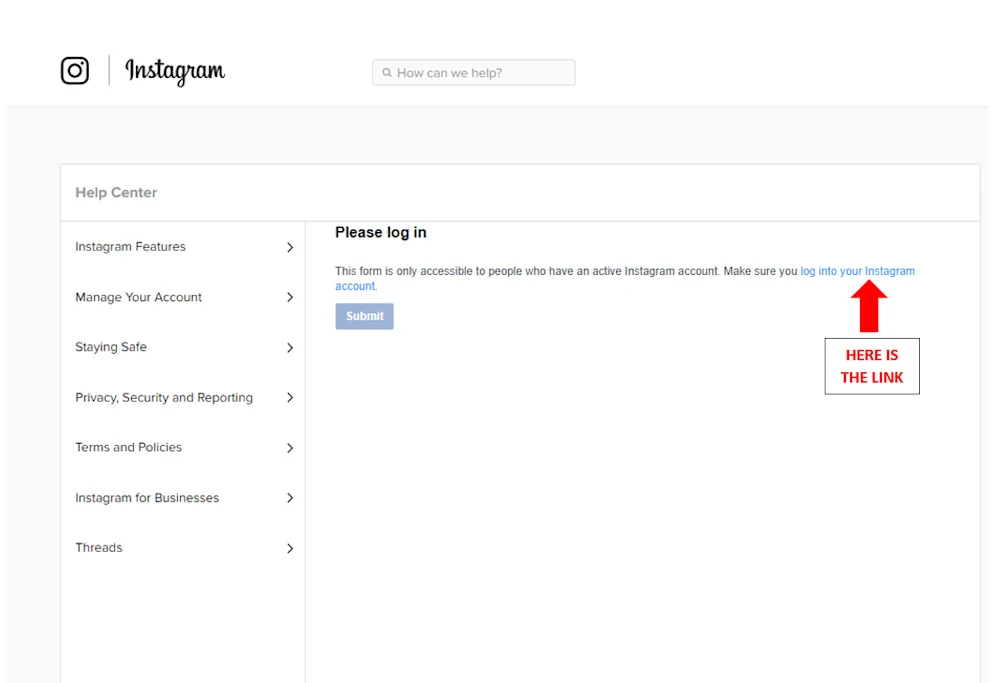
Task: Expand the chevron beside Instagram for Businesses
Action: coord(290,497)
